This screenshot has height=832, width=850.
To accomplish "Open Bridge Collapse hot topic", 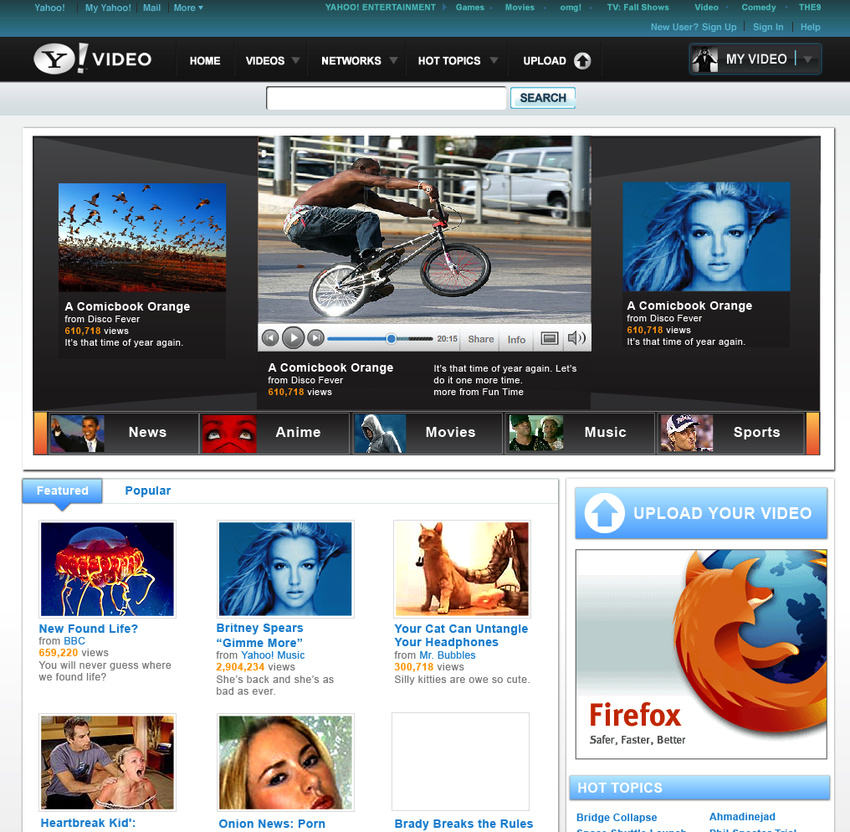I will 616,817.
